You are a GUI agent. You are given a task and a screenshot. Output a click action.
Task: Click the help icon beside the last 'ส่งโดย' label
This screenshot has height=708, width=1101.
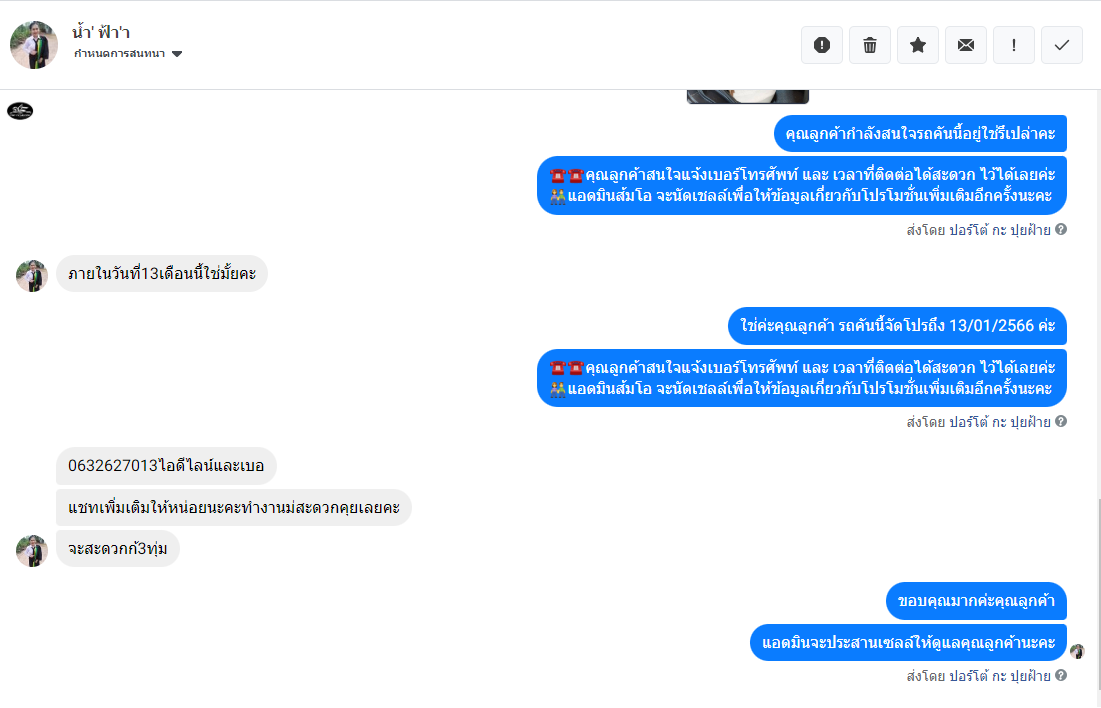point(1061,675)
